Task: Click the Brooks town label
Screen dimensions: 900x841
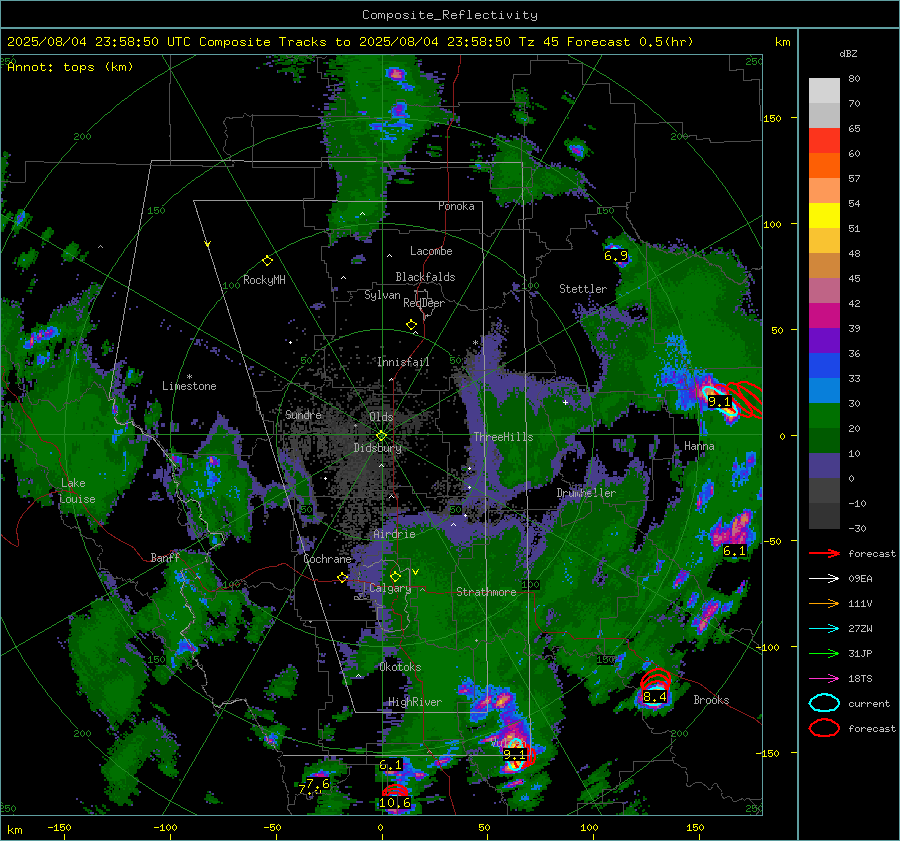Action: pos(711,700)
